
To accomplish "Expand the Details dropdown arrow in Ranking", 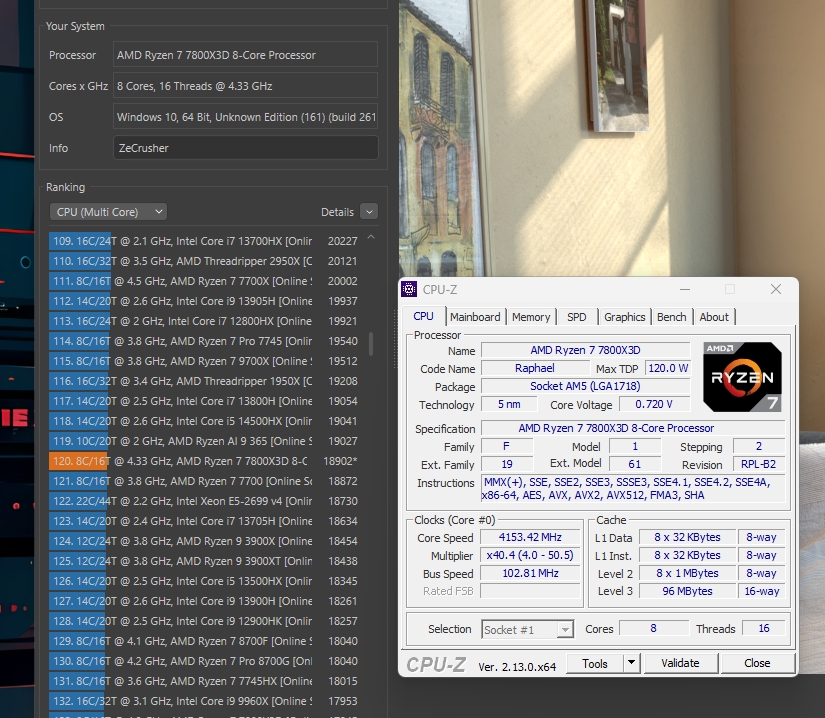I will point(369,212).
